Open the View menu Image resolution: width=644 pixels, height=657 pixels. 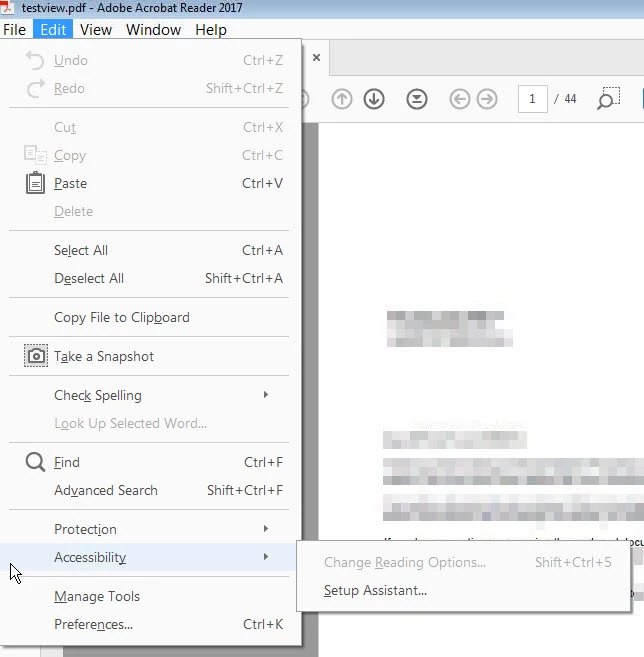pyautogui.click(x=96, y=30)
